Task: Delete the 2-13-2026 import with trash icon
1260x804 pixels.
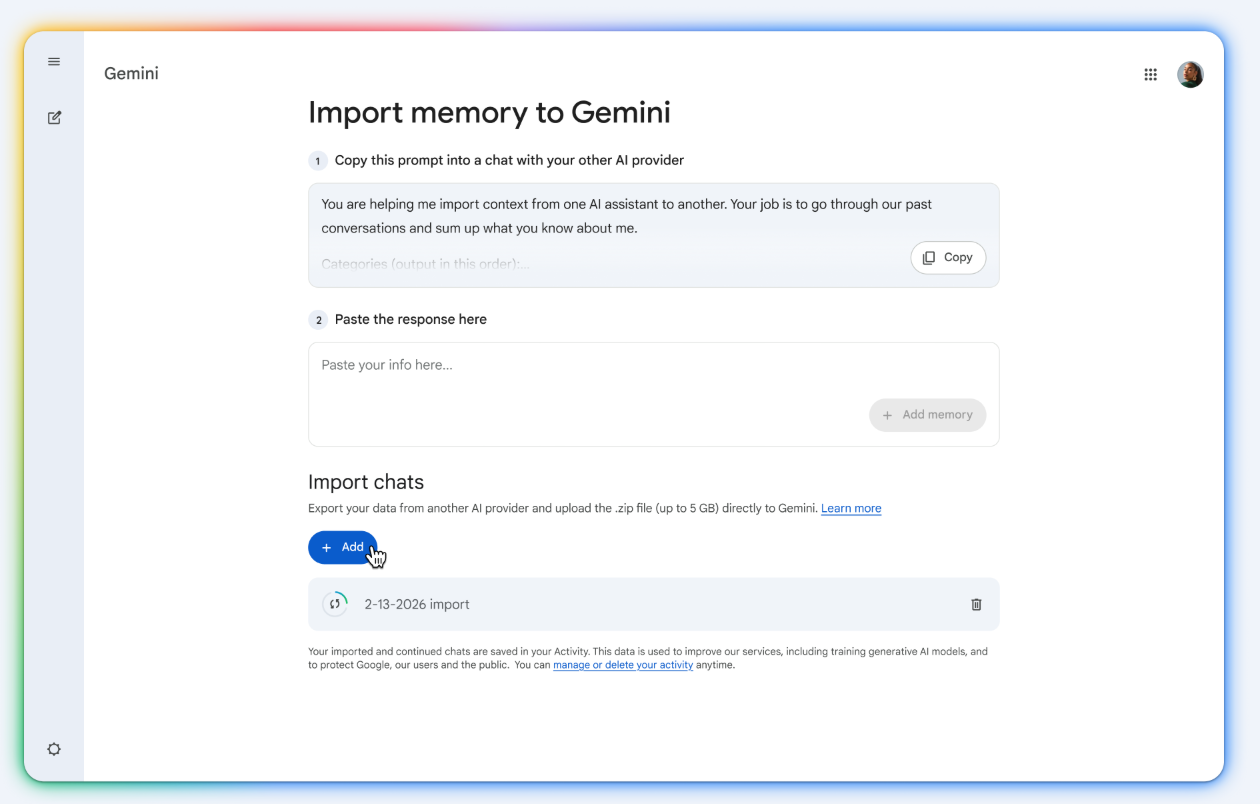Action: click(976, 604)
